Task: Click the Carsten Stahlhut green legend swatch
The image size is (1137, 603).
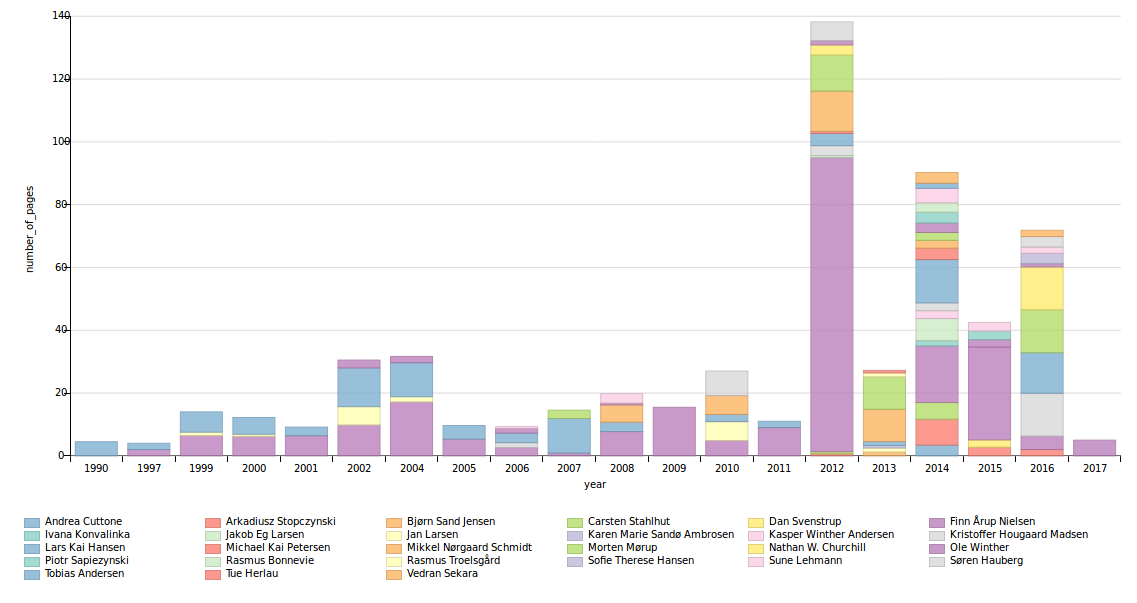Action: pos(575,523)
